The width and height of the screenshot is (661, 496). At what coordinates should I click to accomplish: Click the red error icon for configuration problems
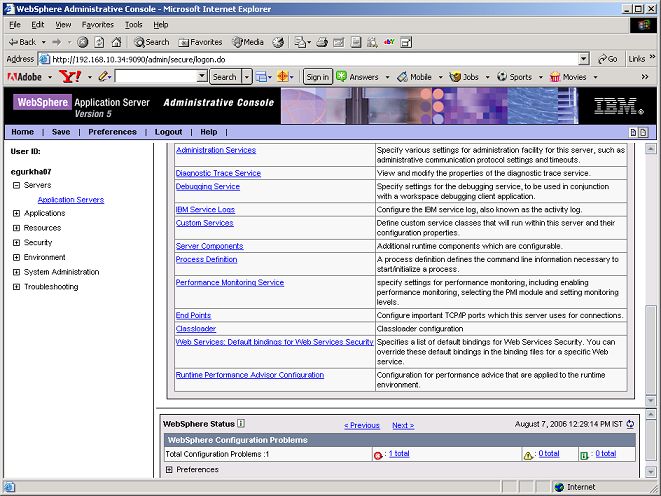pos(378,455)
